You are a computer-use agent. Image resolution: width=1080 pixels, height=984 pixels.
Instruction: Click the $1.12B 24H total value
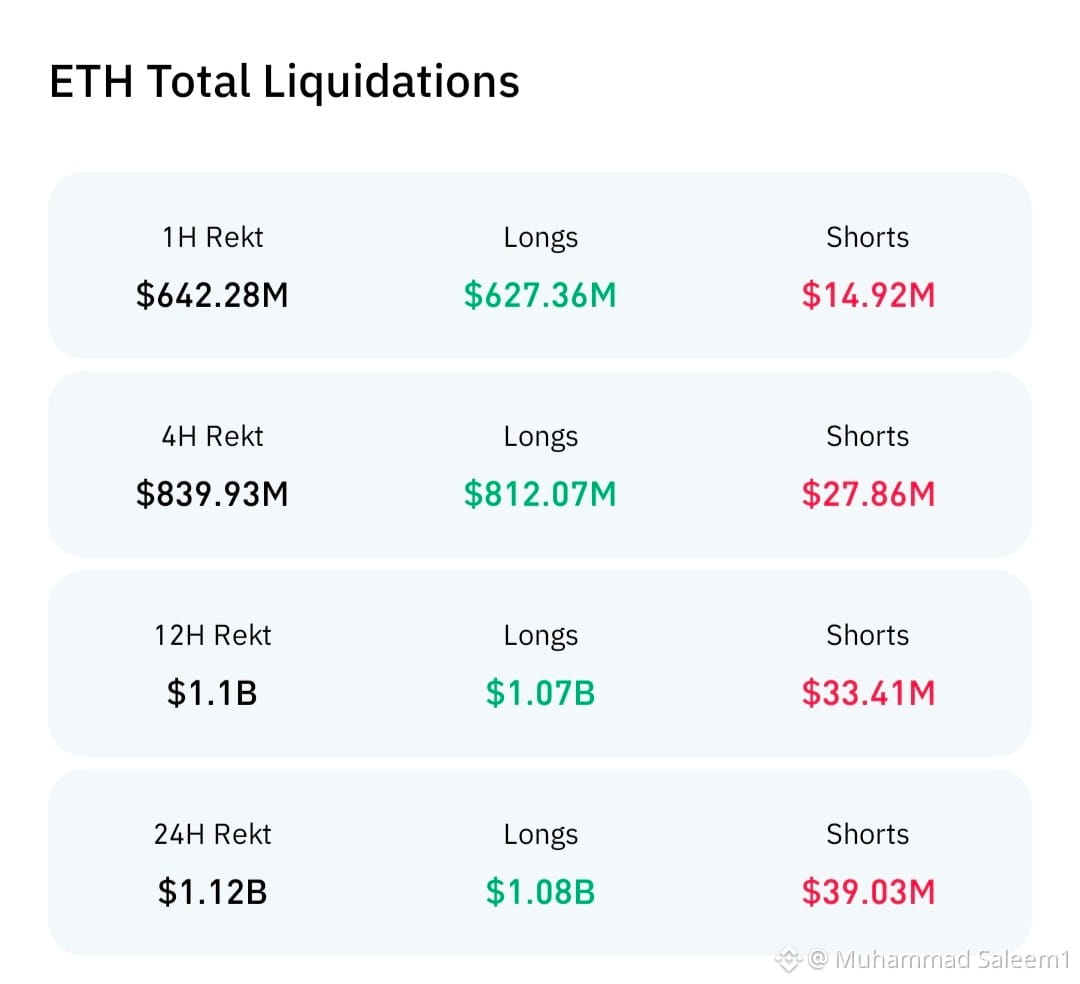(x=212, y=892)
